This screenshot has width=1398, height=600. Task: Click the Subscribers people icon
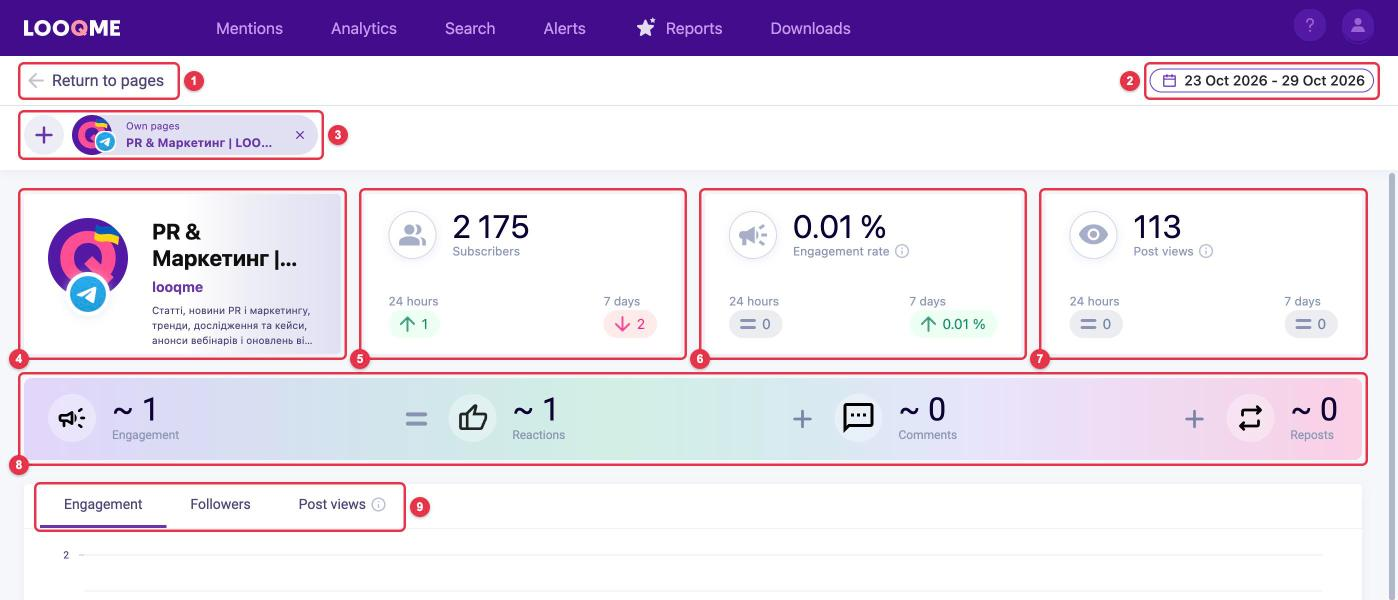[x=412, y=235]
